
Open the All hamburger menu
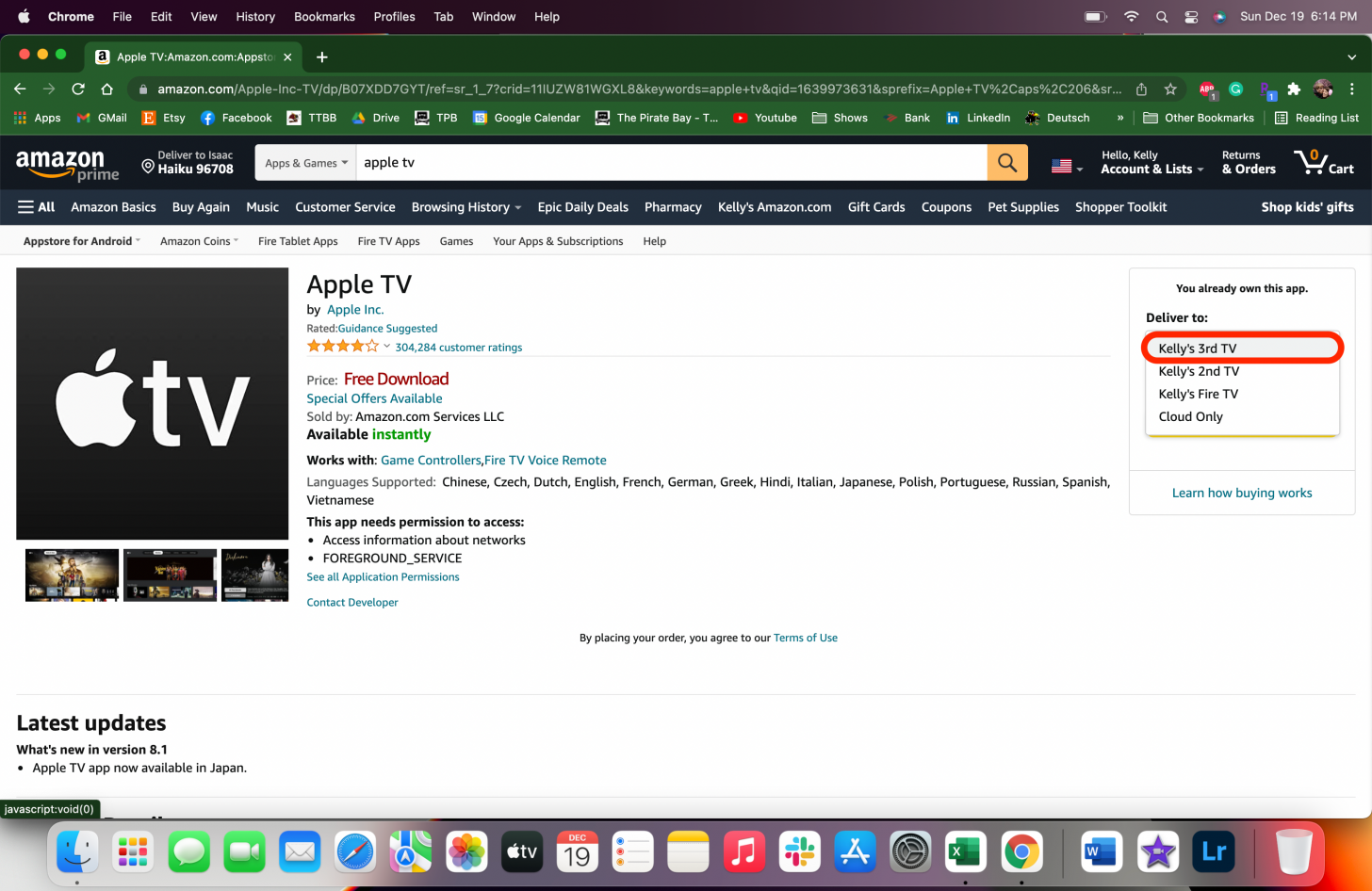[37, 207]
